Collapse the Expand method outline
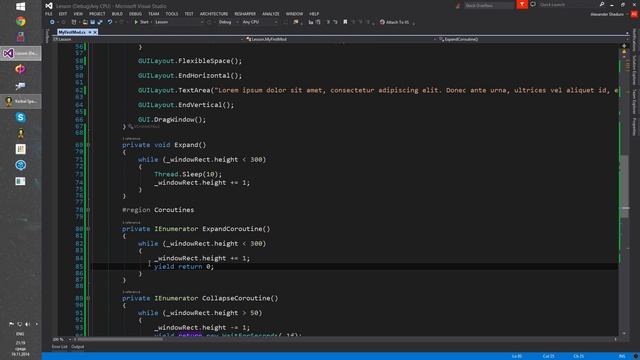 [x=89, y=145]
